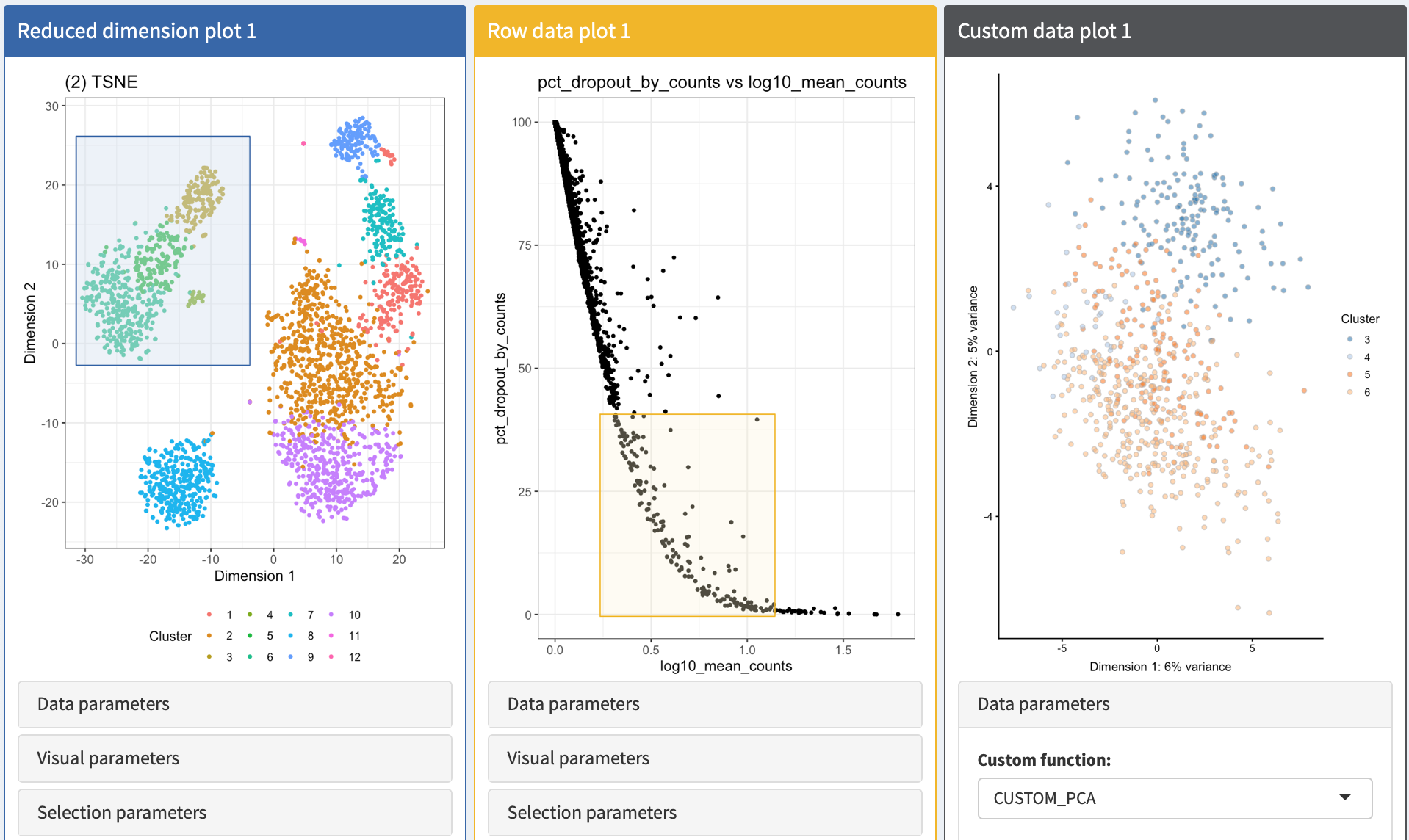Open the Custom function dropdown showing CUSTOM_PCA

1175,798
